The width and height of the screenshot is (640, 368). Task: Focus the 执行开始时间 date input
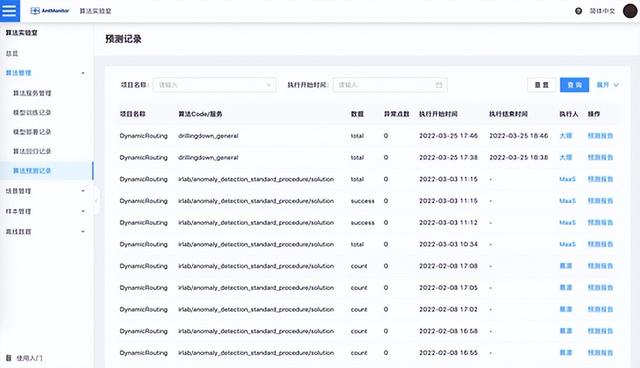[x=390, y=85]
